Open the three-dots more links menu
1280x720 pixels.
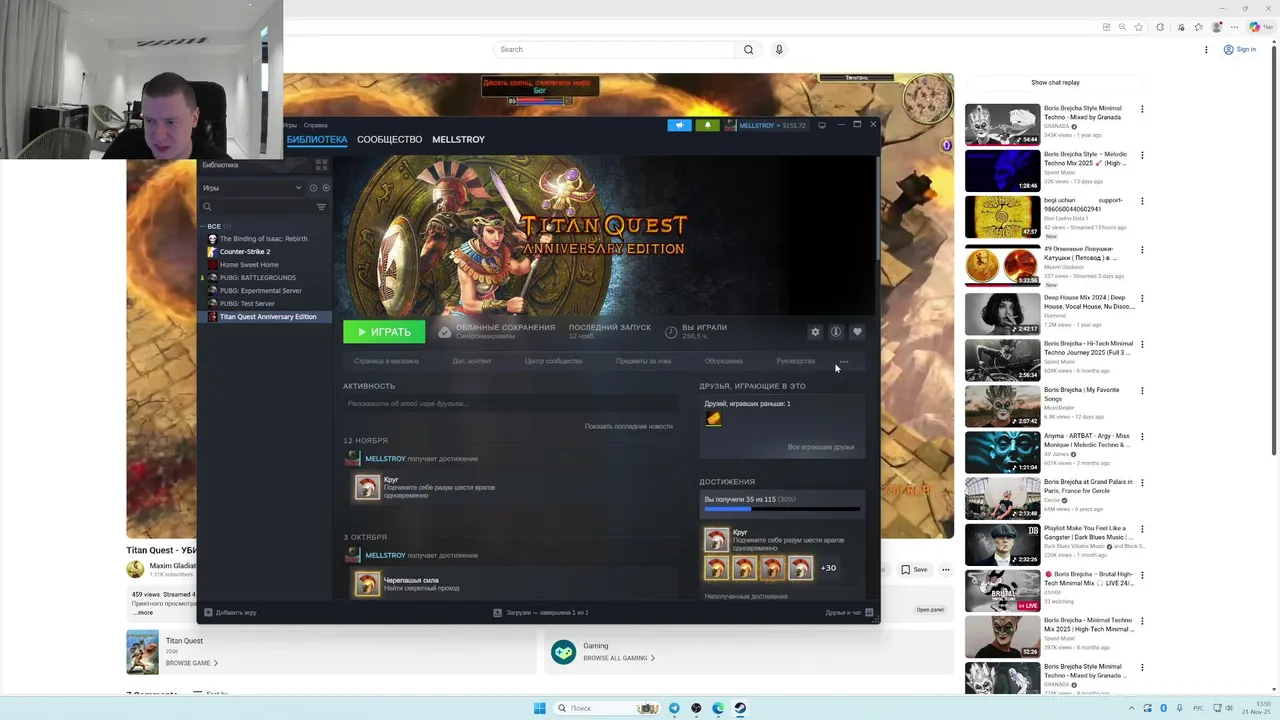tap(844, 361)
